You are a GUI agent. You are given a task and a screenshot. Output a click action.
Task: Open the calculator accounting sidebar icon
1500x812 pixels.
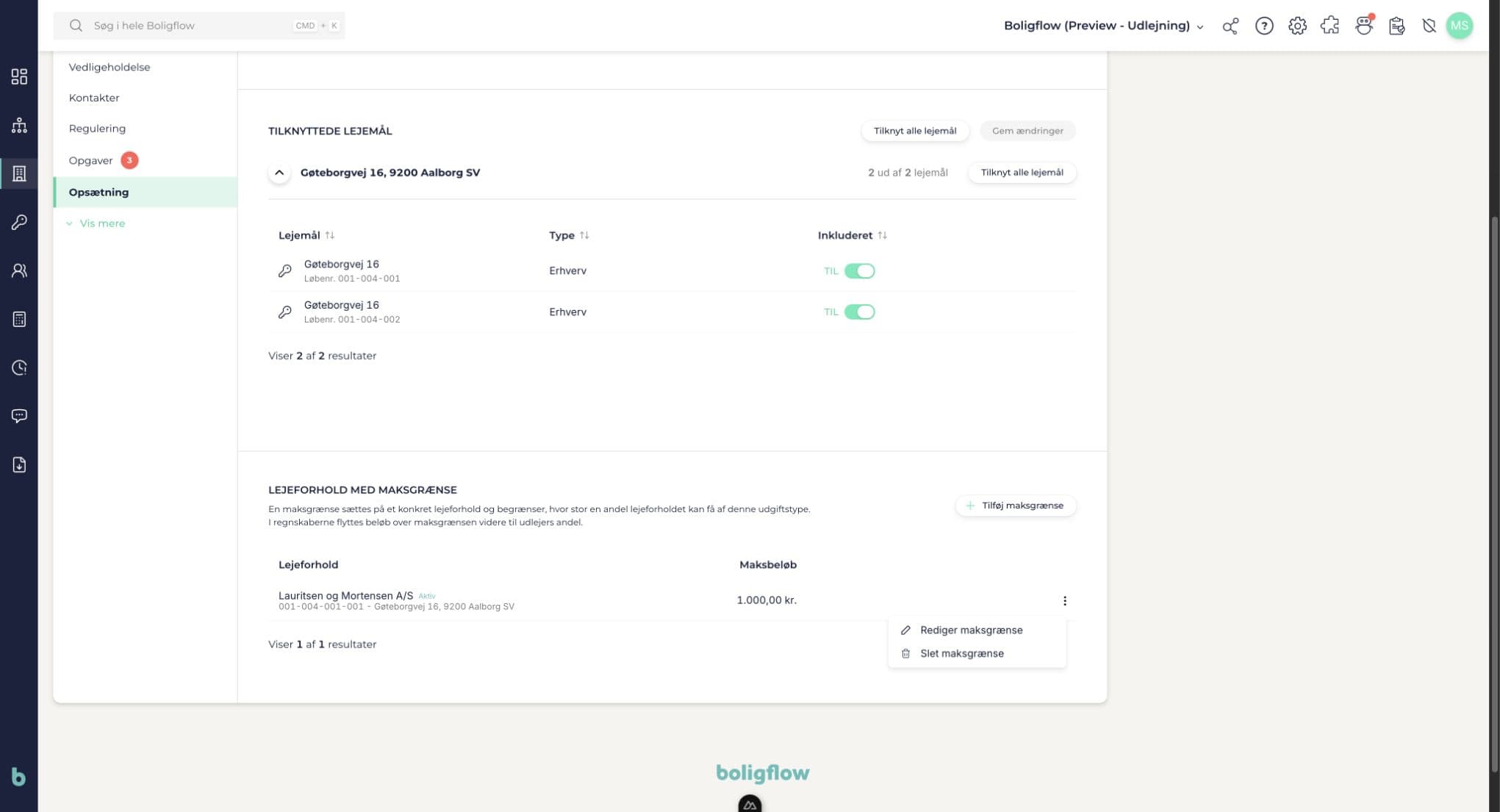point(19,319)
